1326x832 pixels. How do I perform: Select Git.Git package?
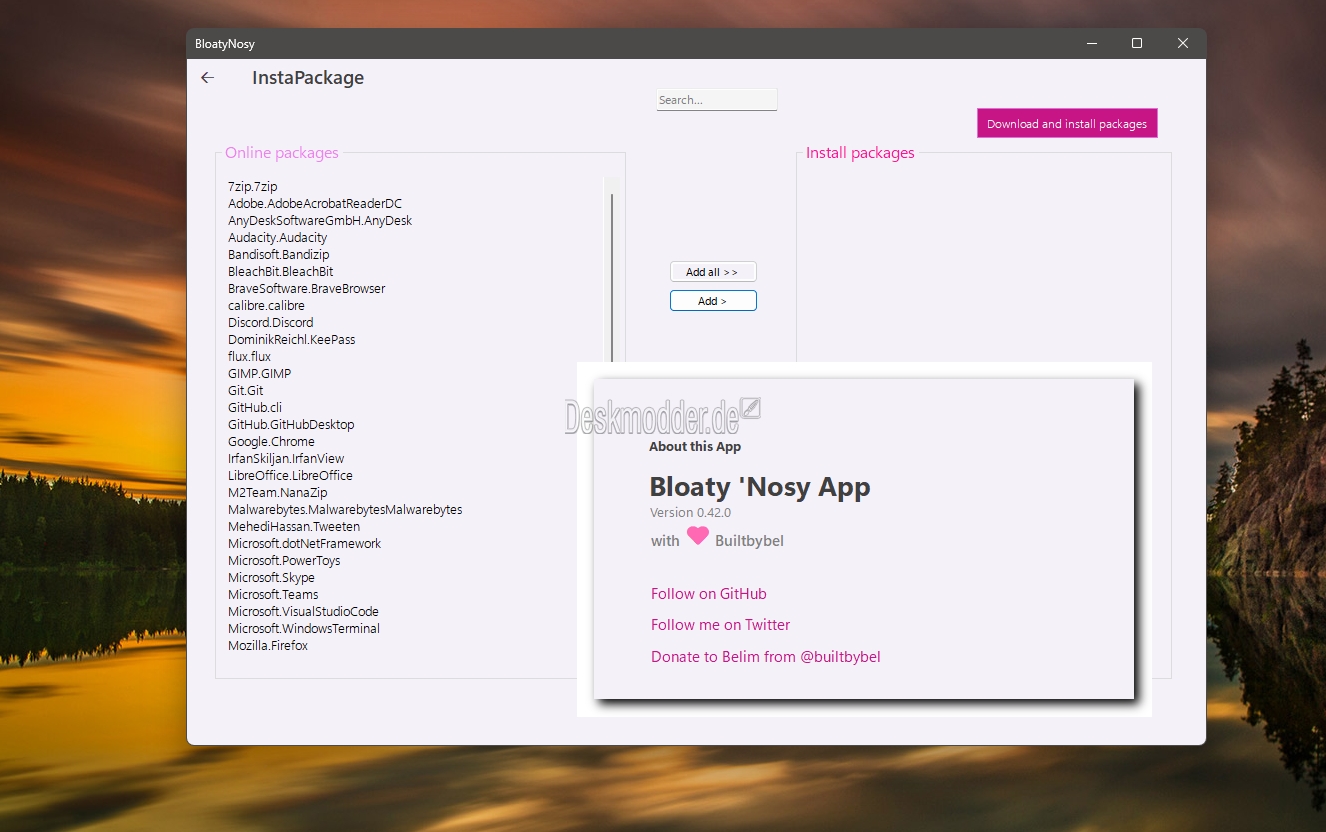click(x=246, y=391)
